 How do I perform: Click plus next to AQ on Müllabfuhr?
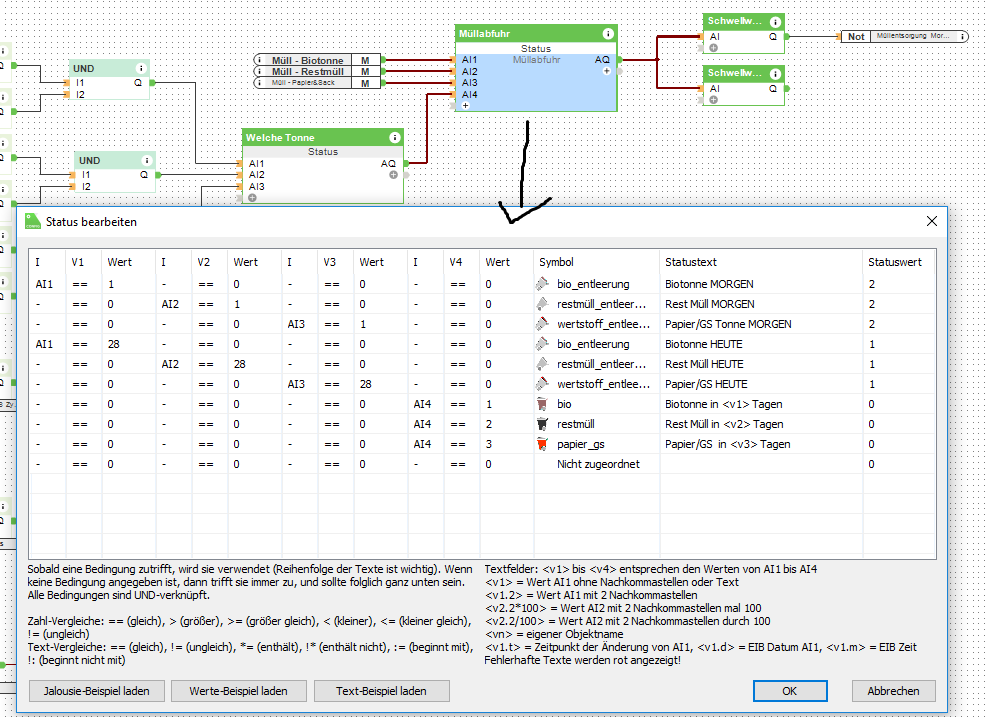(x=607, y=71)
